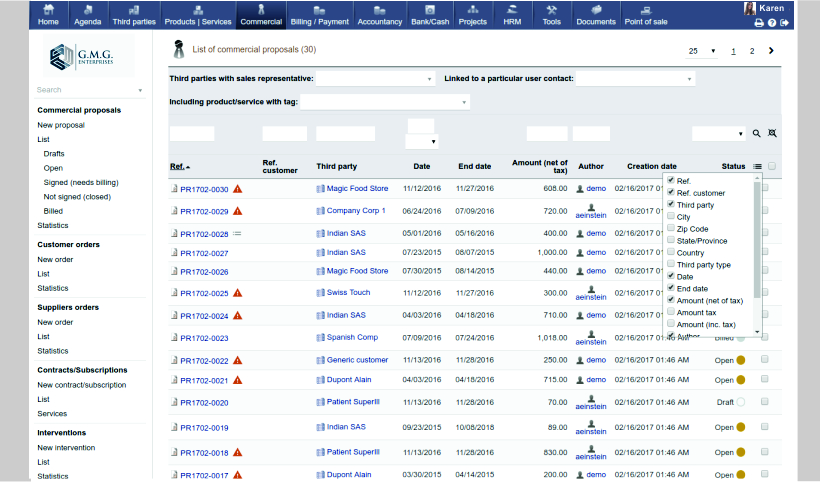This screenshot has width=820, height=482.
Task: Click the warning icon beside PR1702-0030
Action: point(238,189)
